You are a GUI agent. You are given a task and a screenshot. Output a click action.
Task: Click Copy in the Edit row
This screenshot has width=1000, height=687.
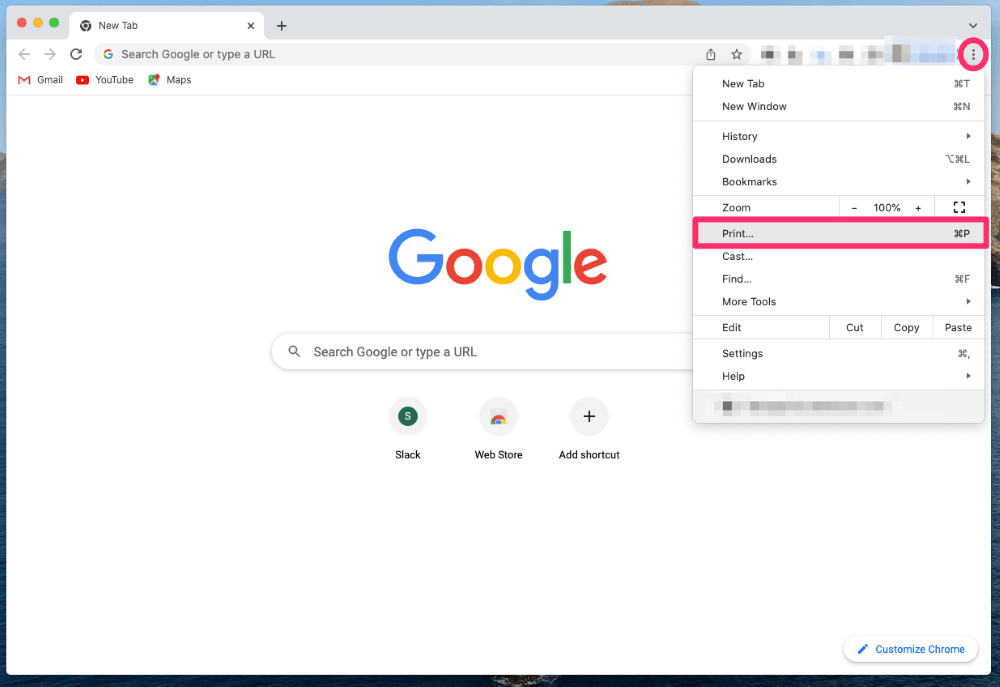(906, 327)
